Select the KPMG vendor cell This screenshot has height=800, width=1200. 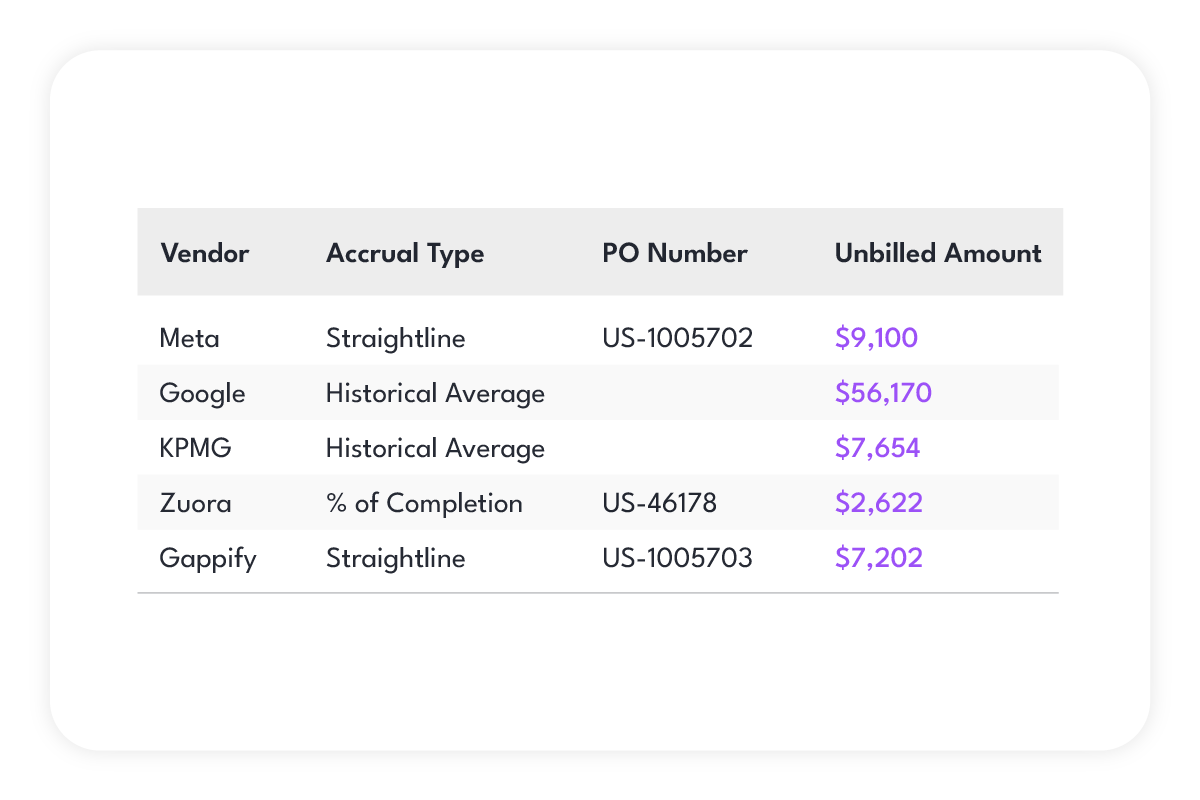(x=196, y=448)
